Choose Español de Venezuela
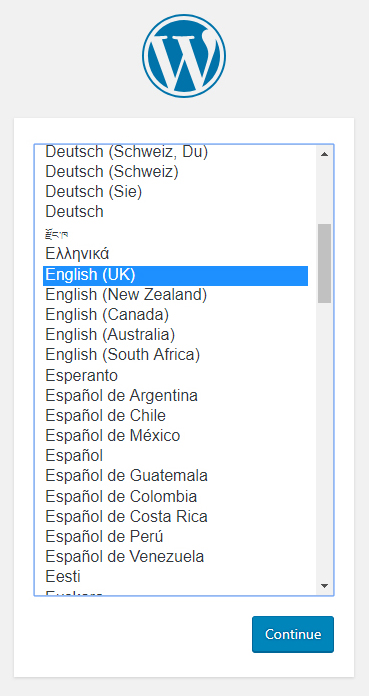Viewport: 369px width, 696px height. [175, 557]
